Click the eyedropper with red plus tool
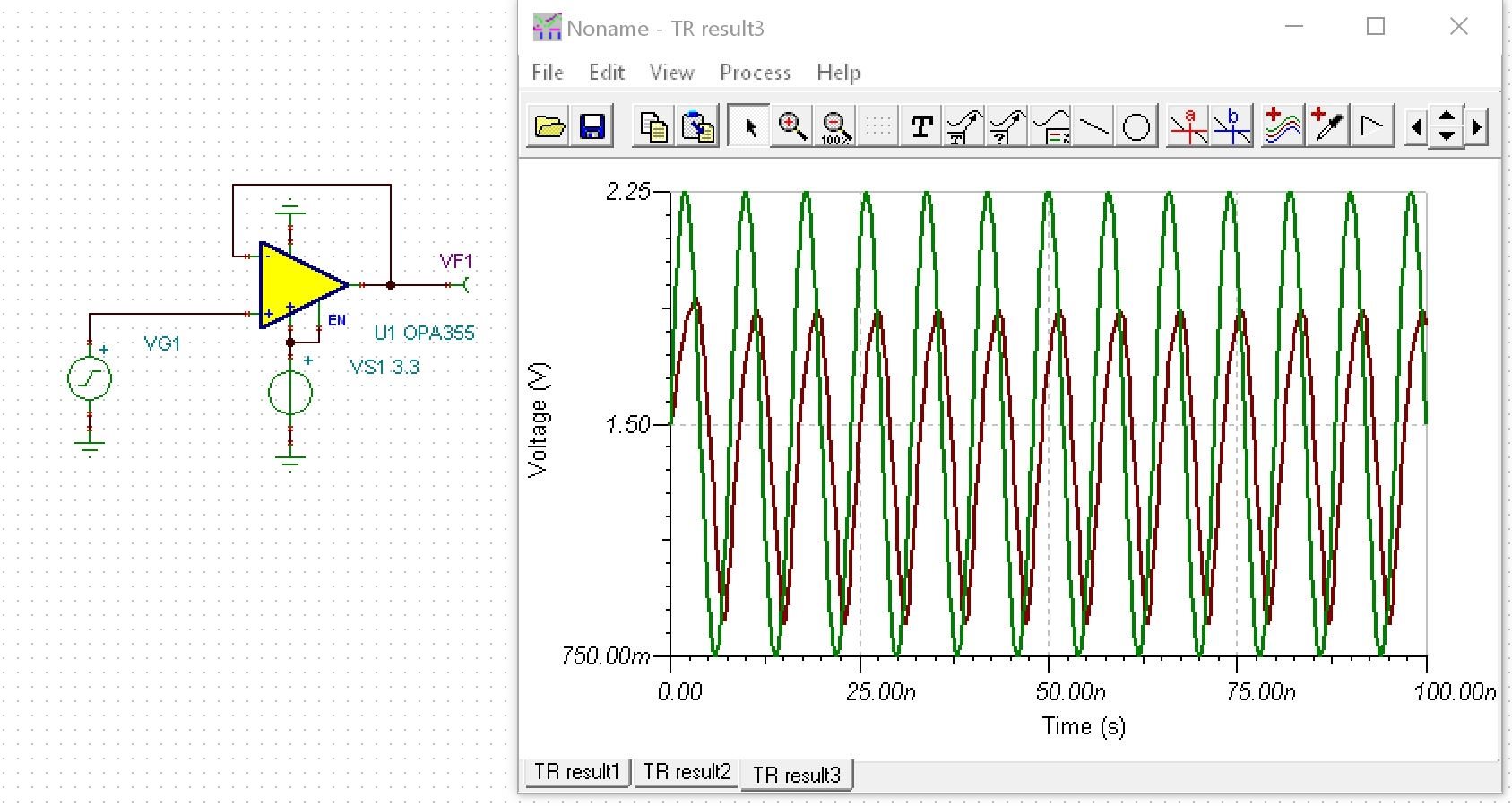Screen dimensions: 1512x807 (x=1327, y=127)
